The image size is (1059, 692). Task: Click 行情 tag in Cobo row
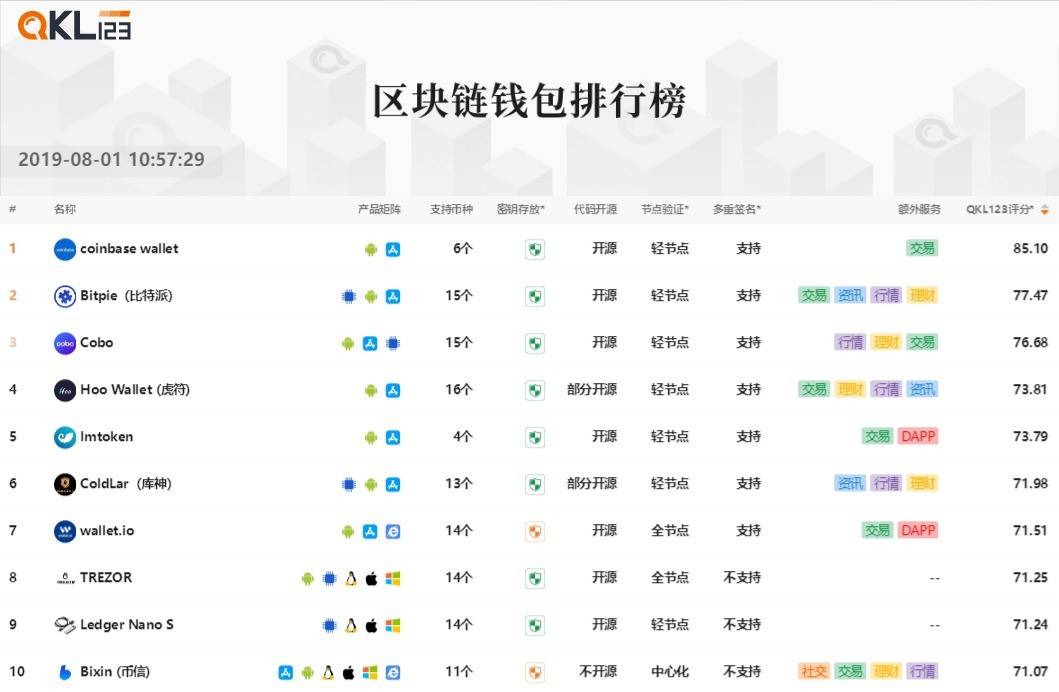(850, 342)
